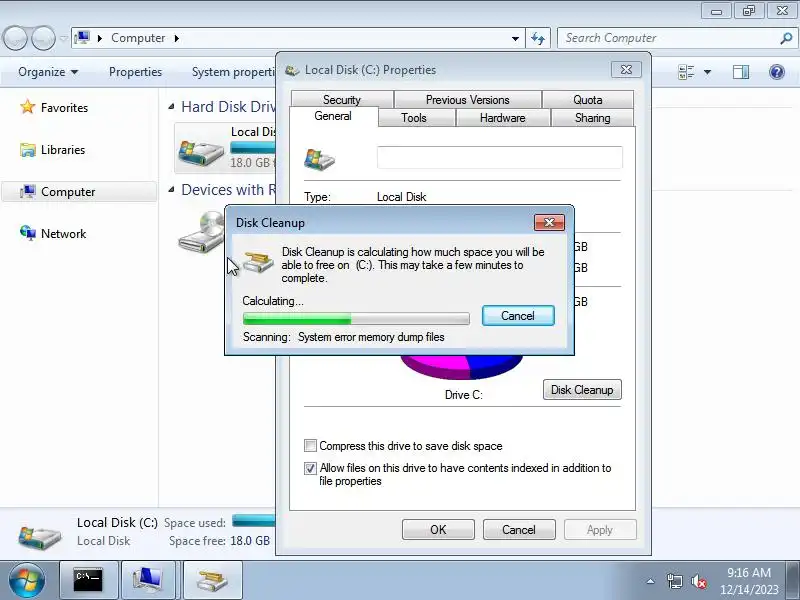Show hidden tray icons arrow
Viewport: 800px width, 600px height.
click(x=651, y=581)
